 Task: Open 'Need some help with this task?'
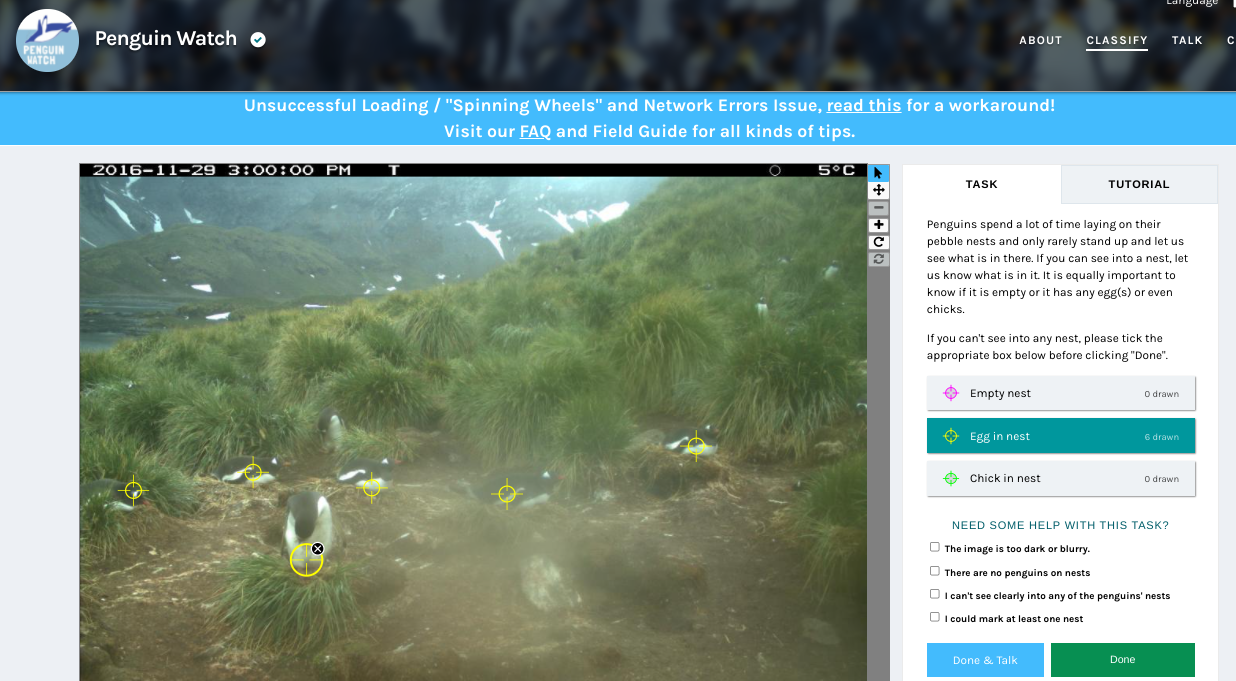coord(1060,525)
